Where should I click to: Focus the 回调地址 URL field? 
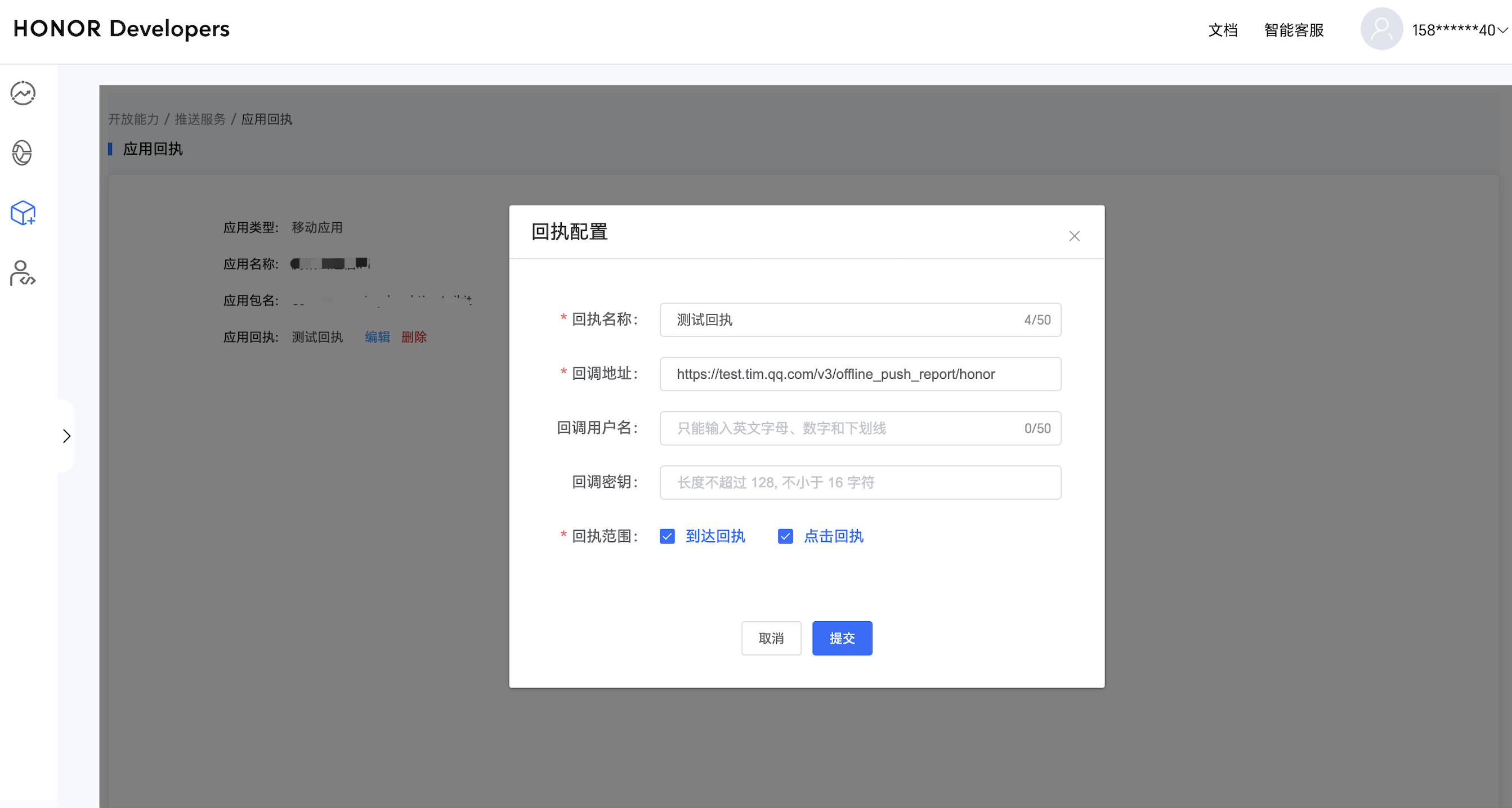860,374
